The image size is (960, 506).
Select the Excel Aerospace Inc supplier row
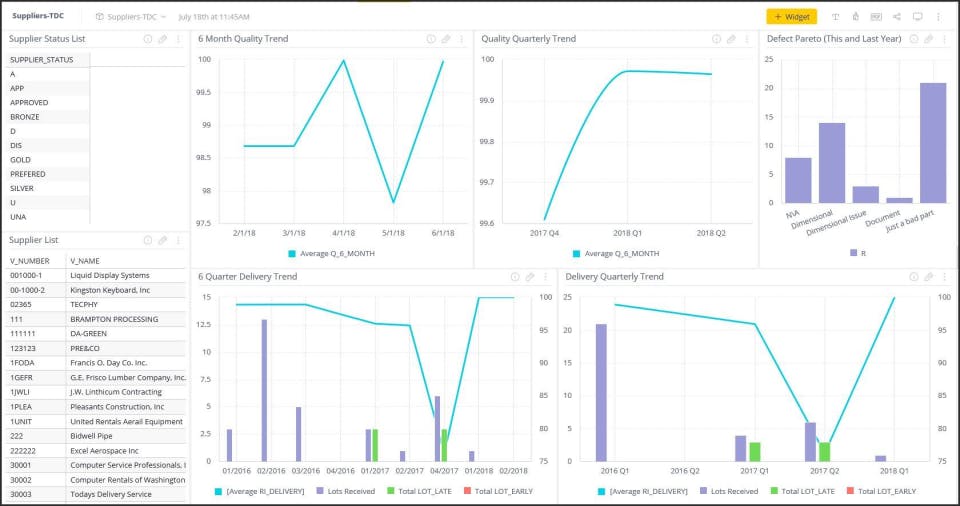pos(96,451)
